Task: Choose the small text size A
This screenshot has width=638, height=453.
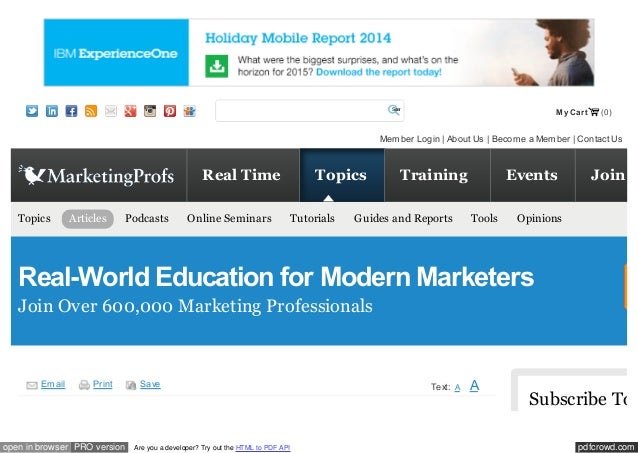Action: pos(457,387)
